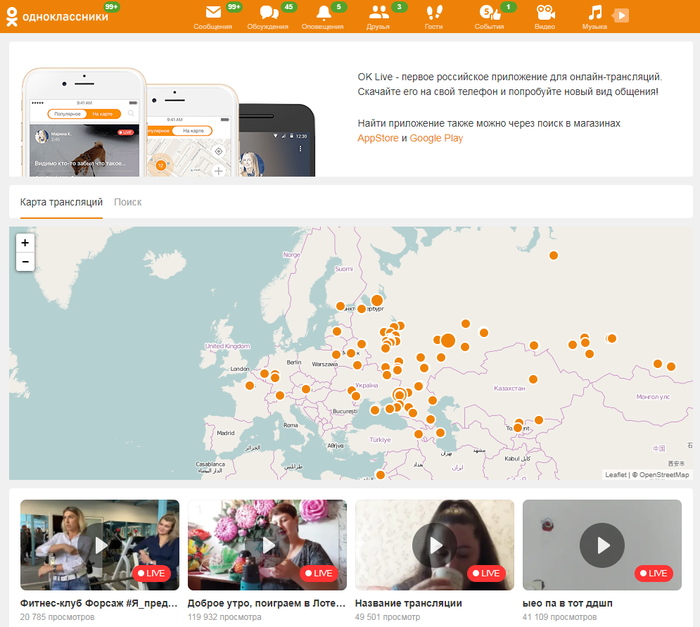Open the Гости footprints icon
This screenshot has height=627, width=700.
click(x=433, y=13)
